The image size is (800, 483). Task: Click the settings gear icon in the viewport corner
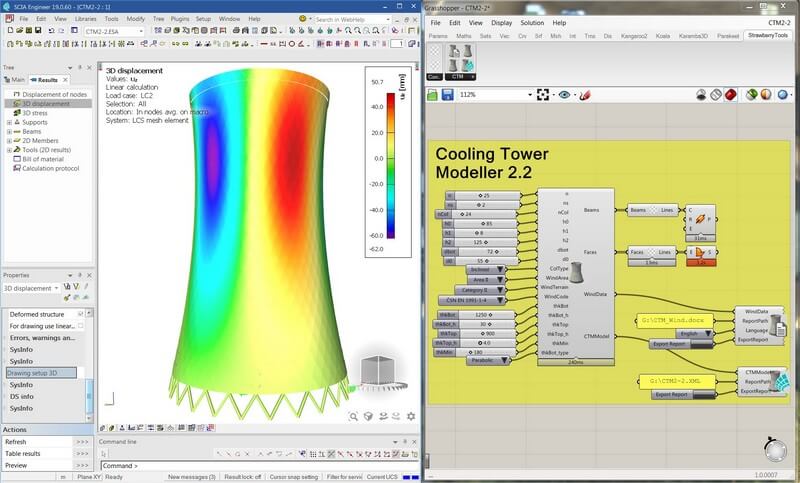pos(411,416)
